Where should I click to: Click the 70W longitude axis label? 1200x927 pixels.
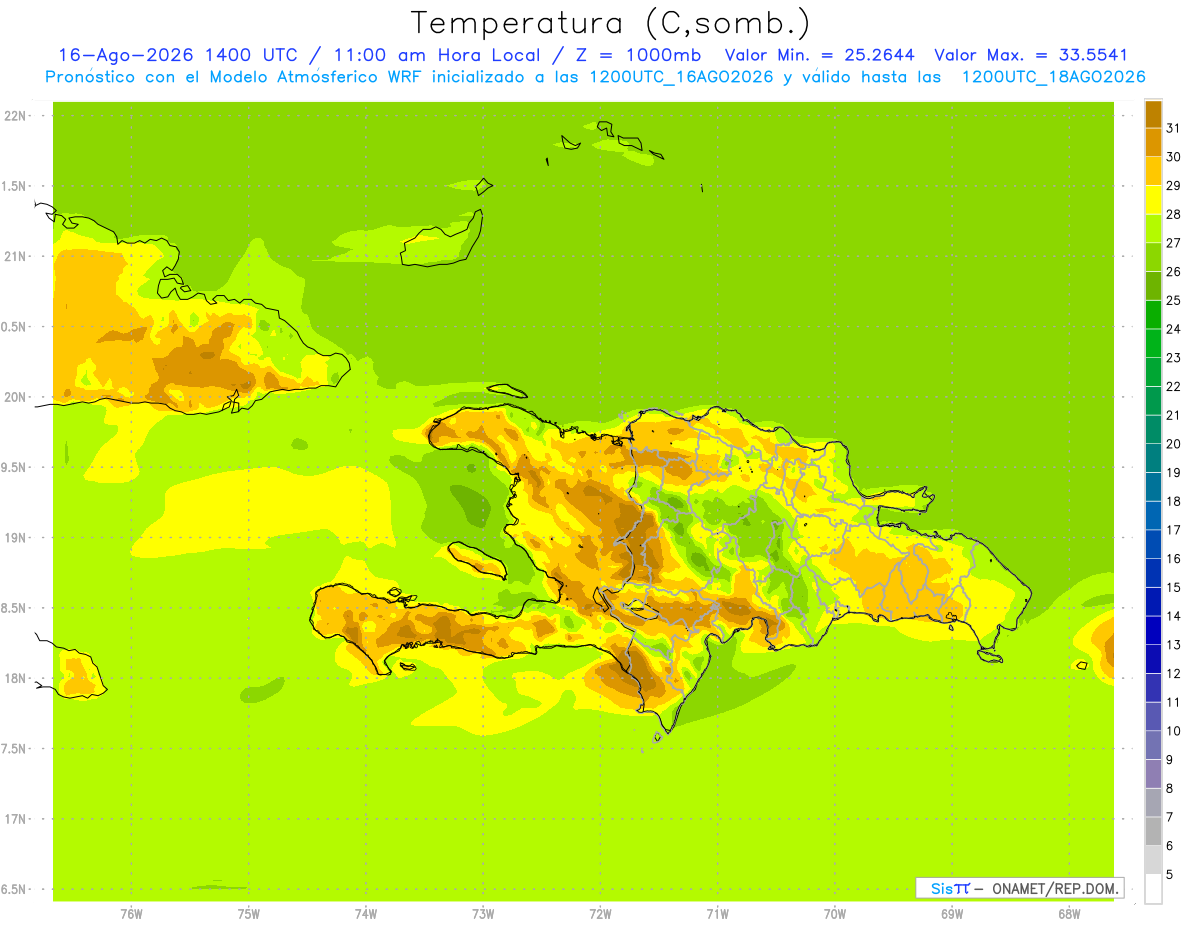[x=835, y=913]
